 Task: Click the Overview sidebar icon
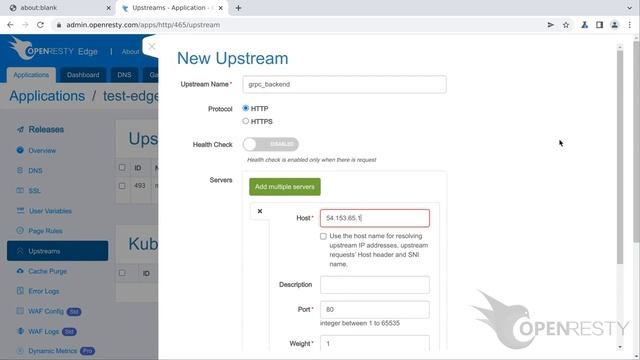click(x=20, y=150)
